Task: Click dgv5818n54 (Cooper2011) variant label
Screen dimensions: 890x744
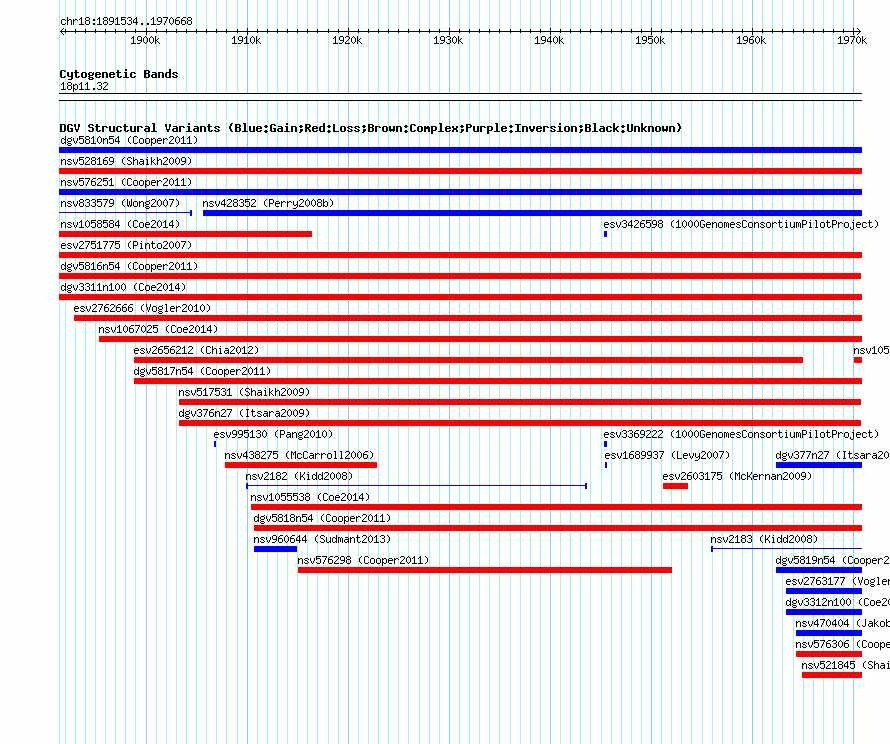Action: pyautogui.click(x=322, y=518)
